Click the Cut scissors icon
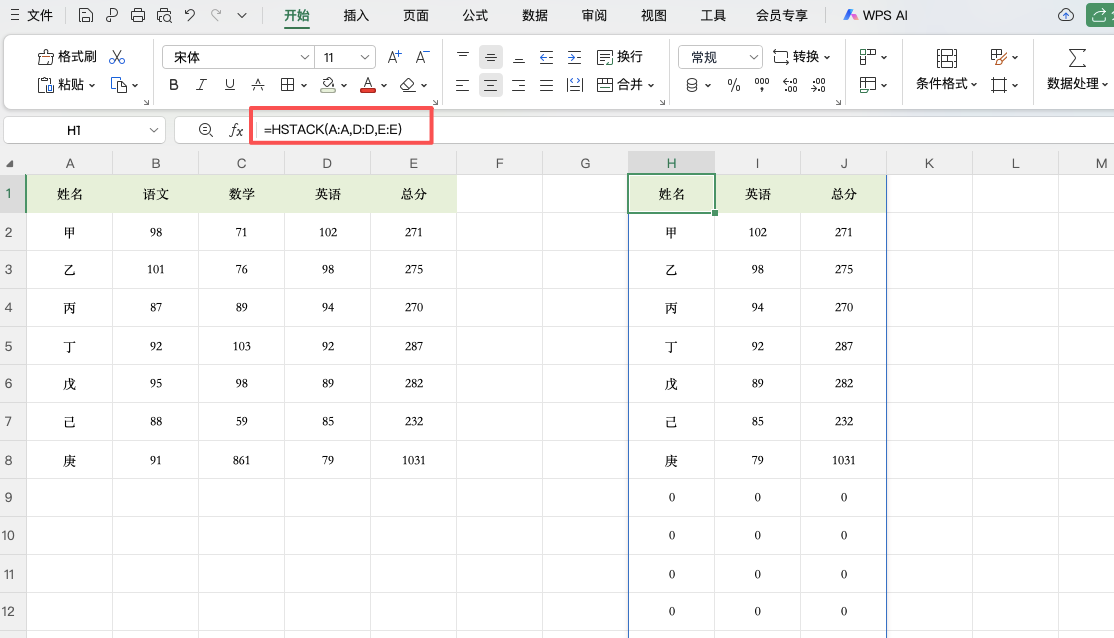Image resolution: width=1114 pixels, height=638 pixels. [118, 57]
